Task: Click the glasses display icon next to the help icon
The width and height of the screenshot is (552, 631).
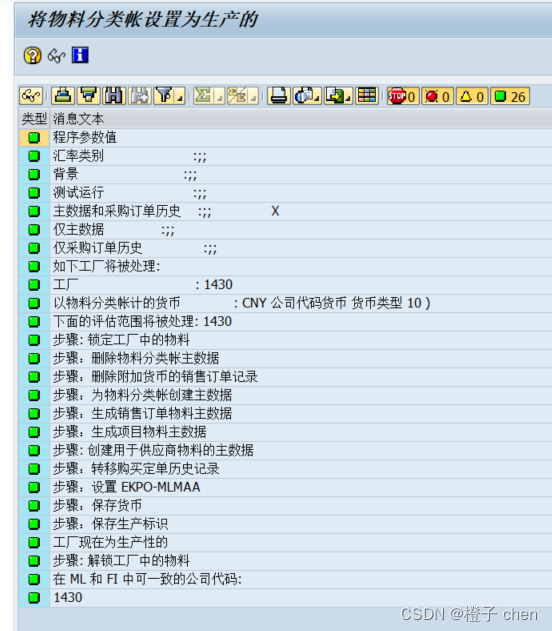Action: 56,56
